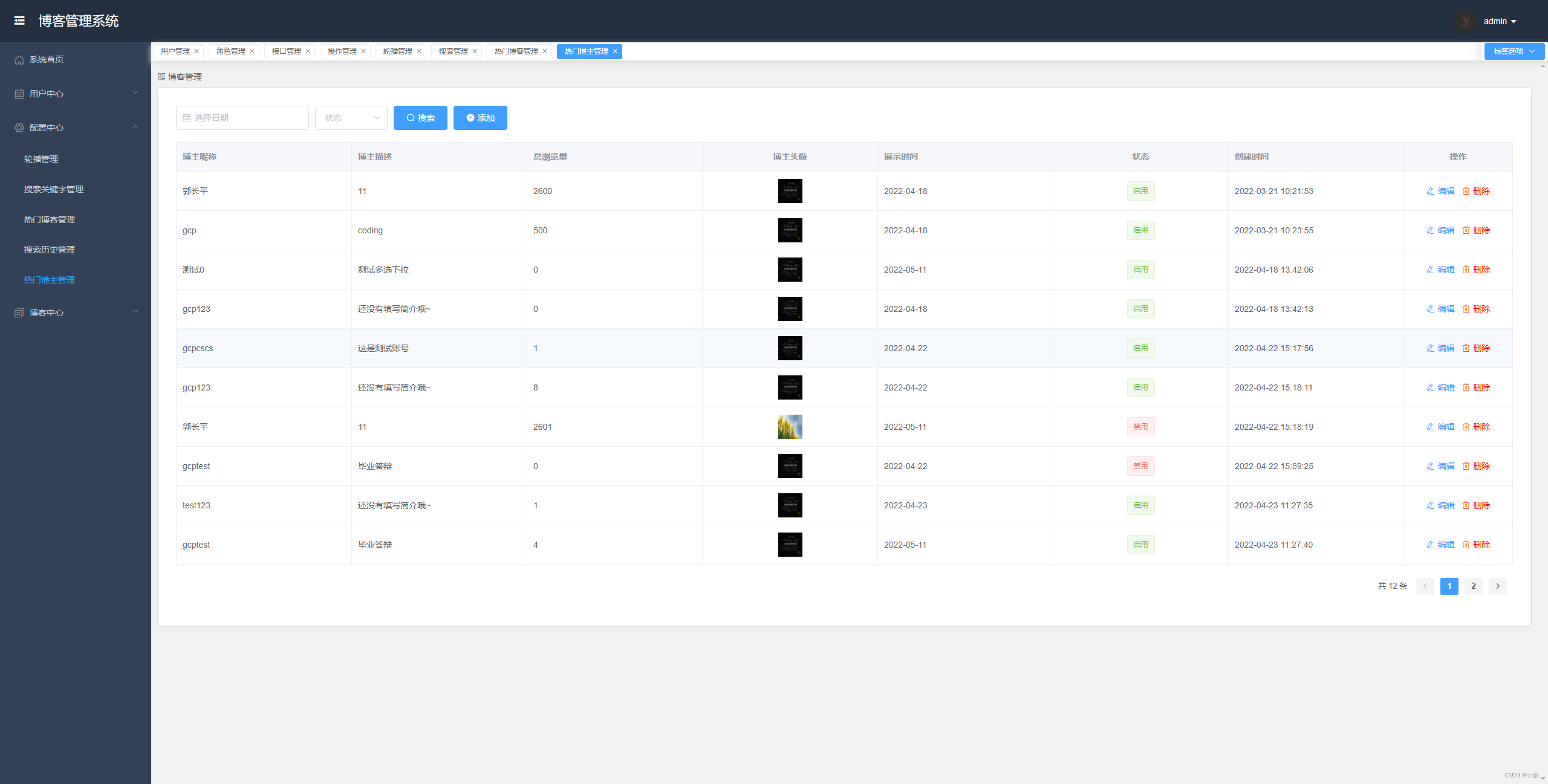1548x784 pixels.
Task: Click the hamburger menu collapse icon
Action: tap(19, 21)
